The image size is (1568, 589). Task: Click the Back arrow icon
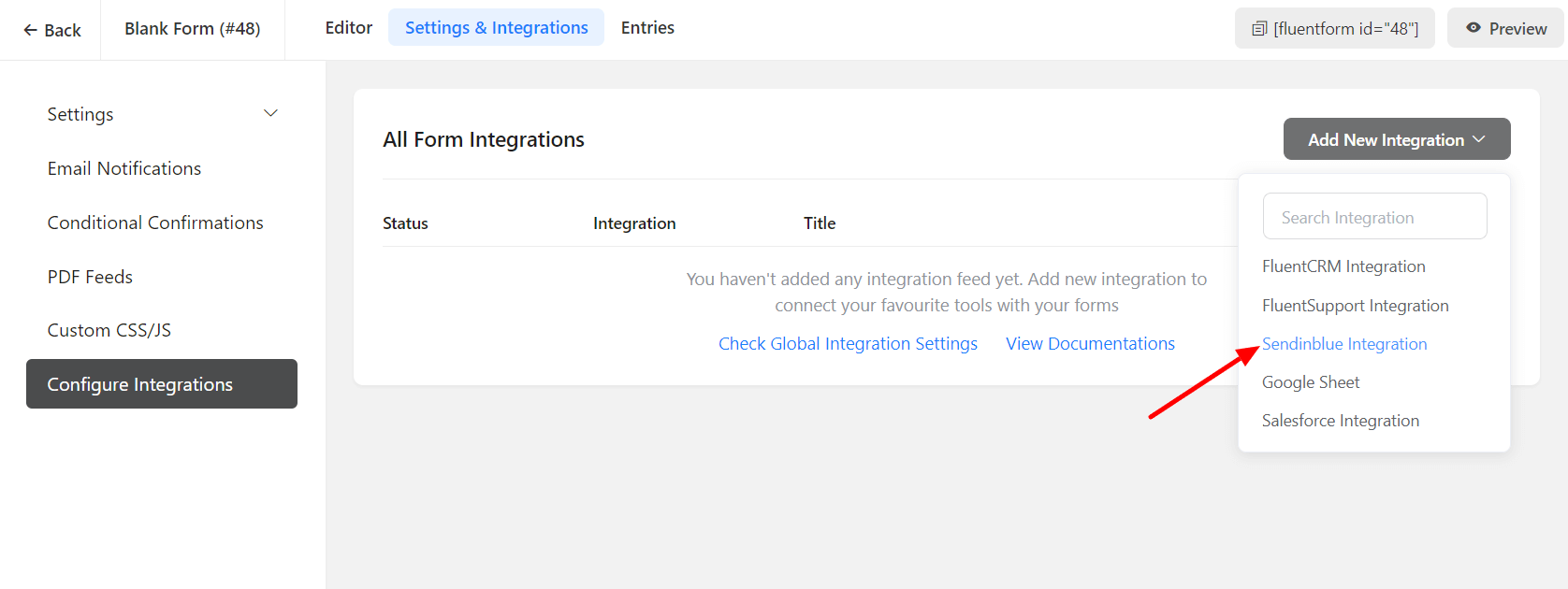[30, 30]
